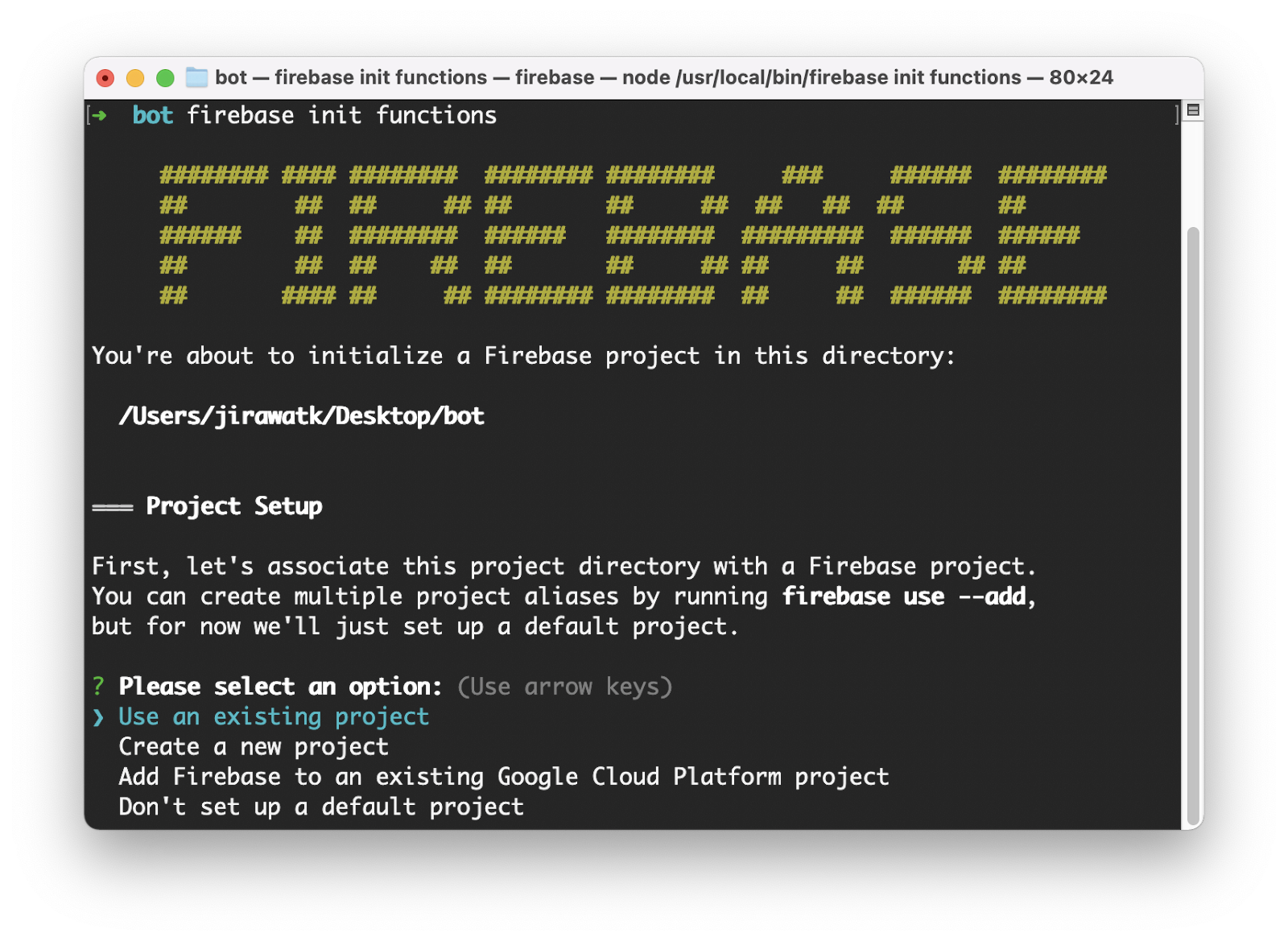1288x941 pixels.
Task: Click the window title text in the title bar
Action: click(664, 77)
